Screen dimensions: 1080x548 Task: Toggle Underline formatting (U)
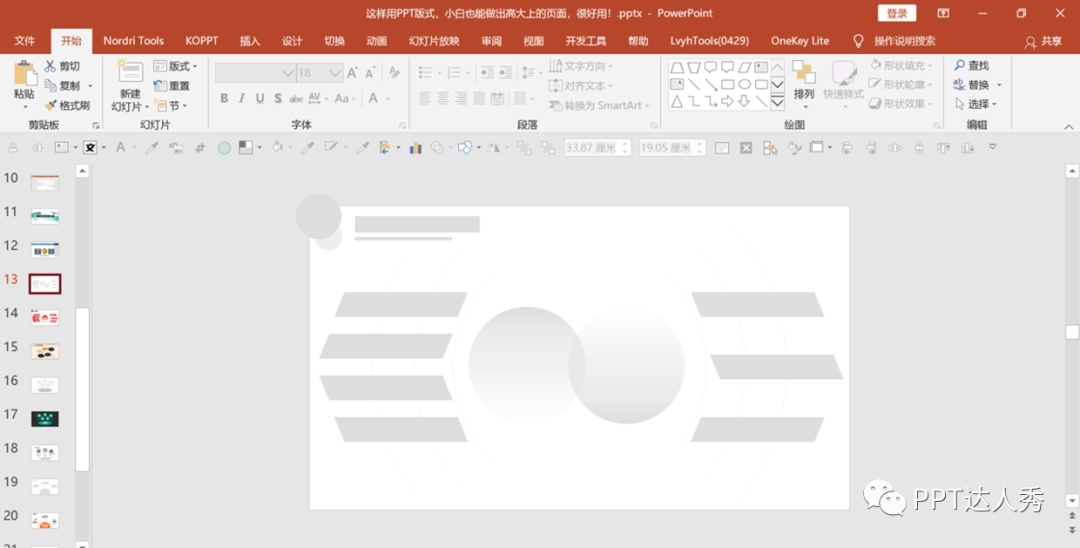[260, 98]
